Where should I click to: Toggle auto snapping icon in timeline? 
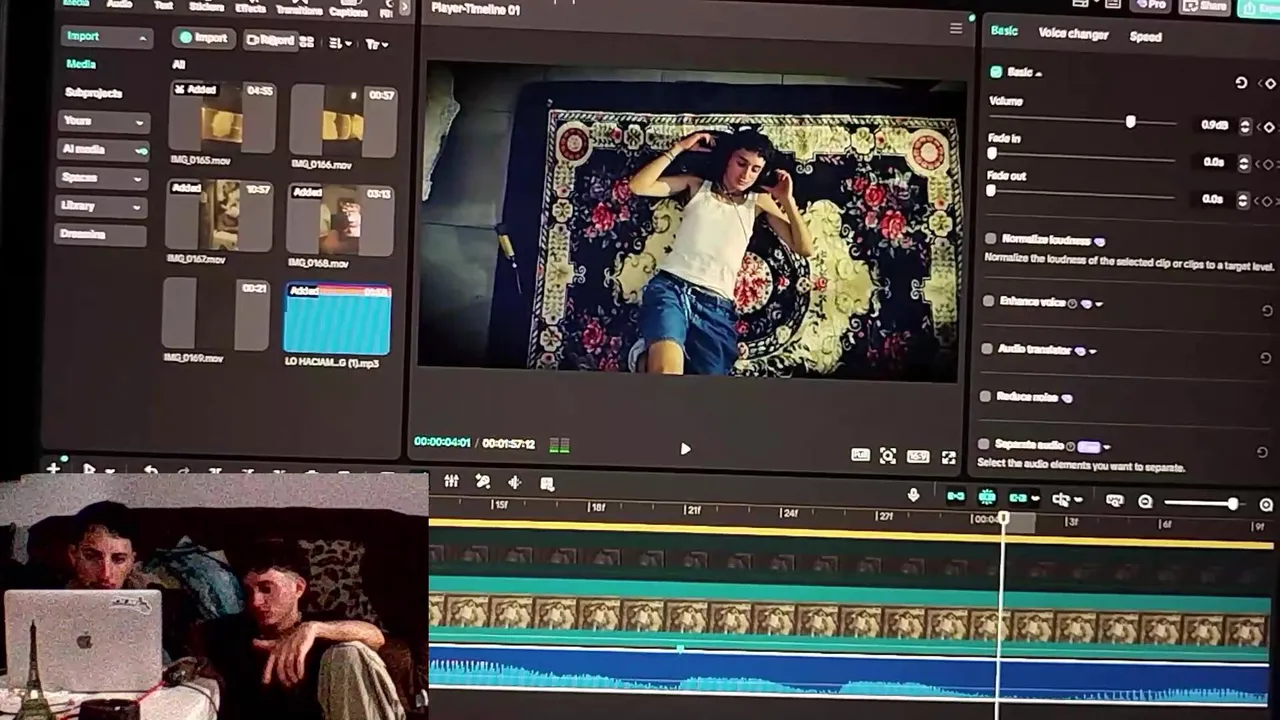click(x=987, y=497)
